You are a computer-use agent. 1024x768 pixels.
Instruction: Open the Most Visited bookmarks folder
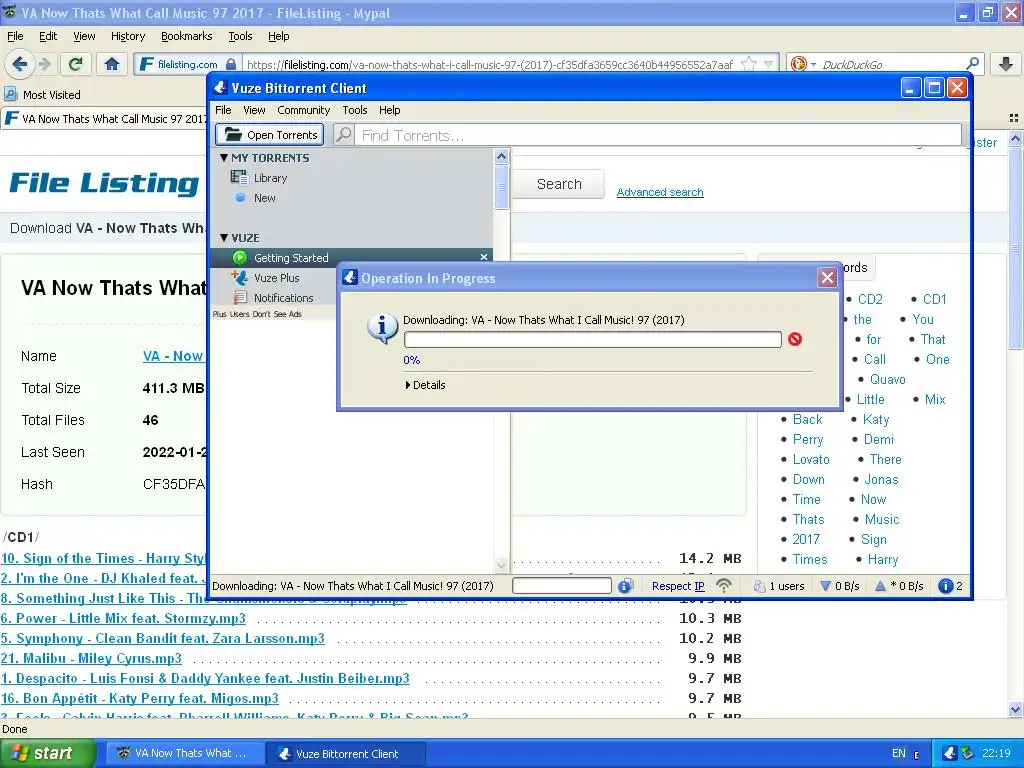pos(43,95)
